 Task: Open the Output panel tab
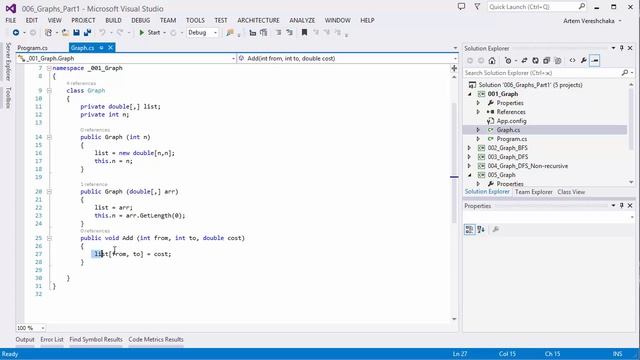tap(25, 340)
